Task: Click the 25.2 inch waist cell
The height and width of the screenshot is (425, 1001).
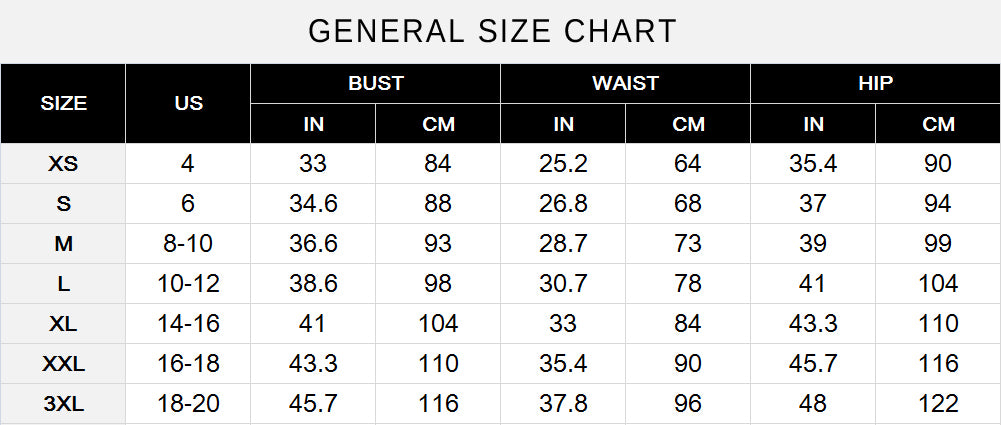Action: coord(563,164)
